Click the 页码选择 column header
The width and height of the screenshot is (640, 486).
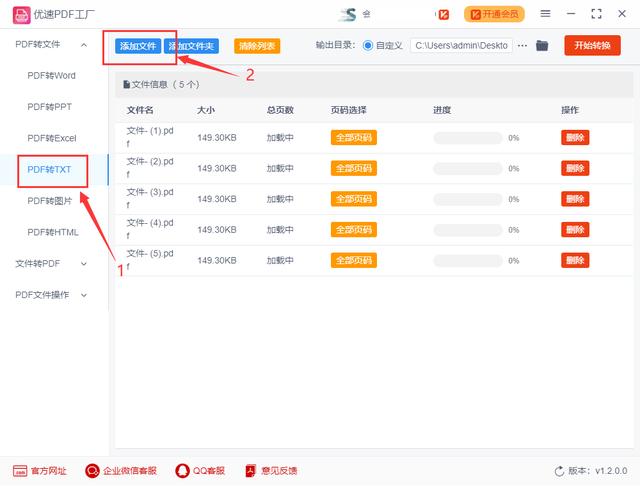(x=349, y=110)
